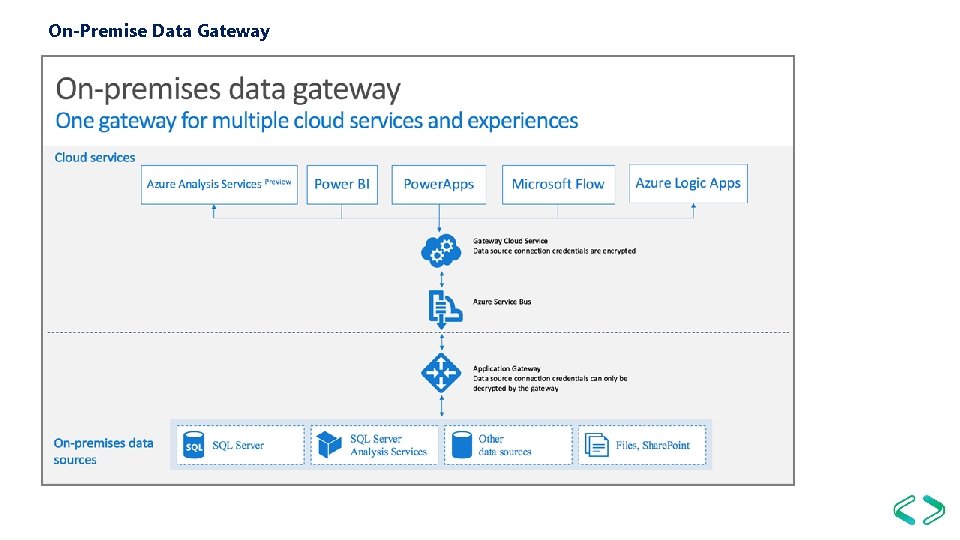Screen dimensions: 960x540
Task: Select the Power BI box
Action: (x=342, y=184)
